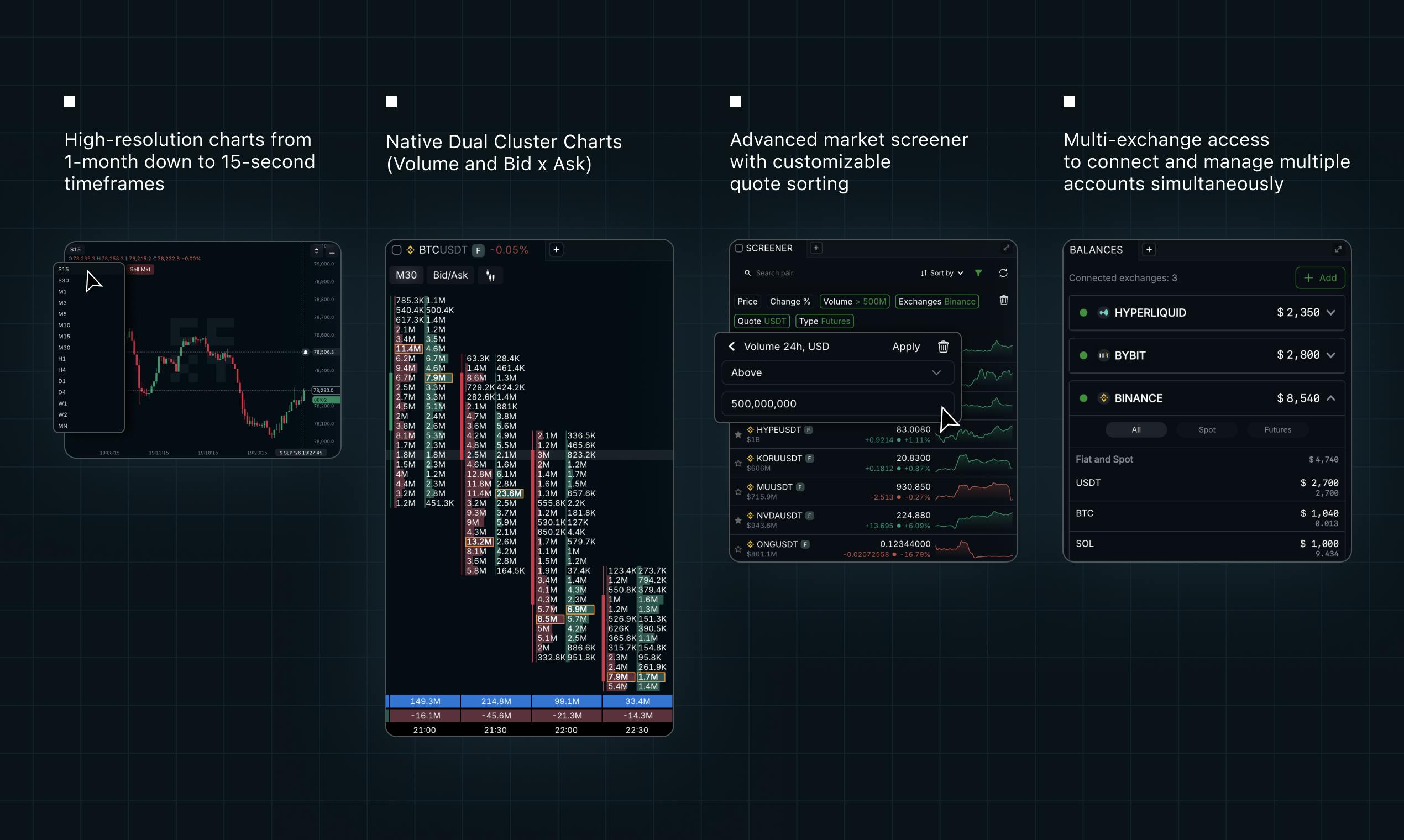
Task: Click Apply in the Volume filter popup
Action: pos(906,347)
